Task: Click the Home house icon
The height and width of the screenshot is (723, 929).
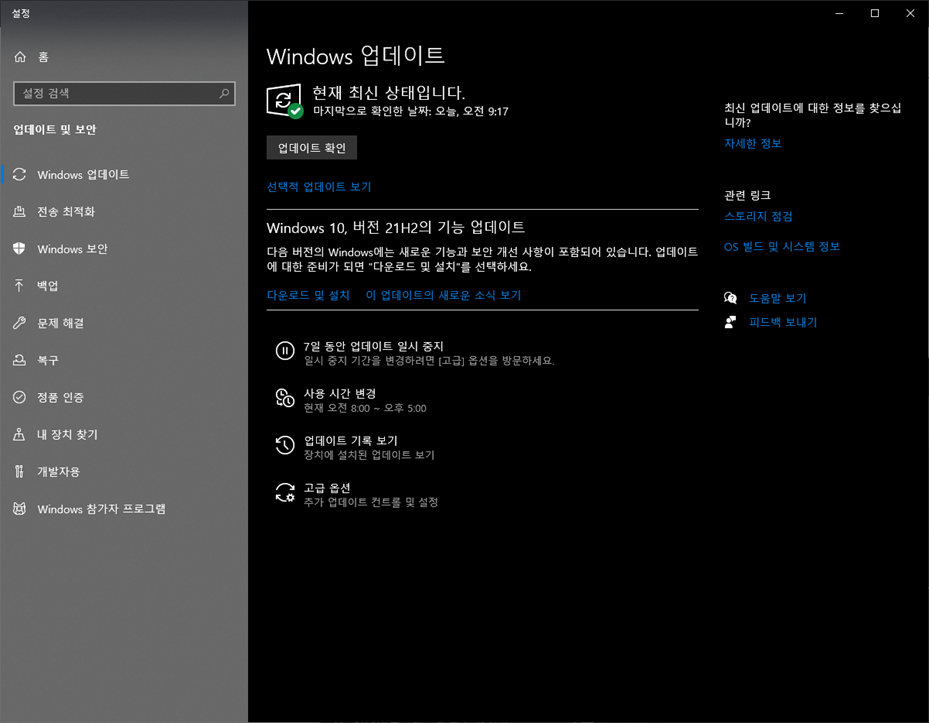Action: click(20, 57)
